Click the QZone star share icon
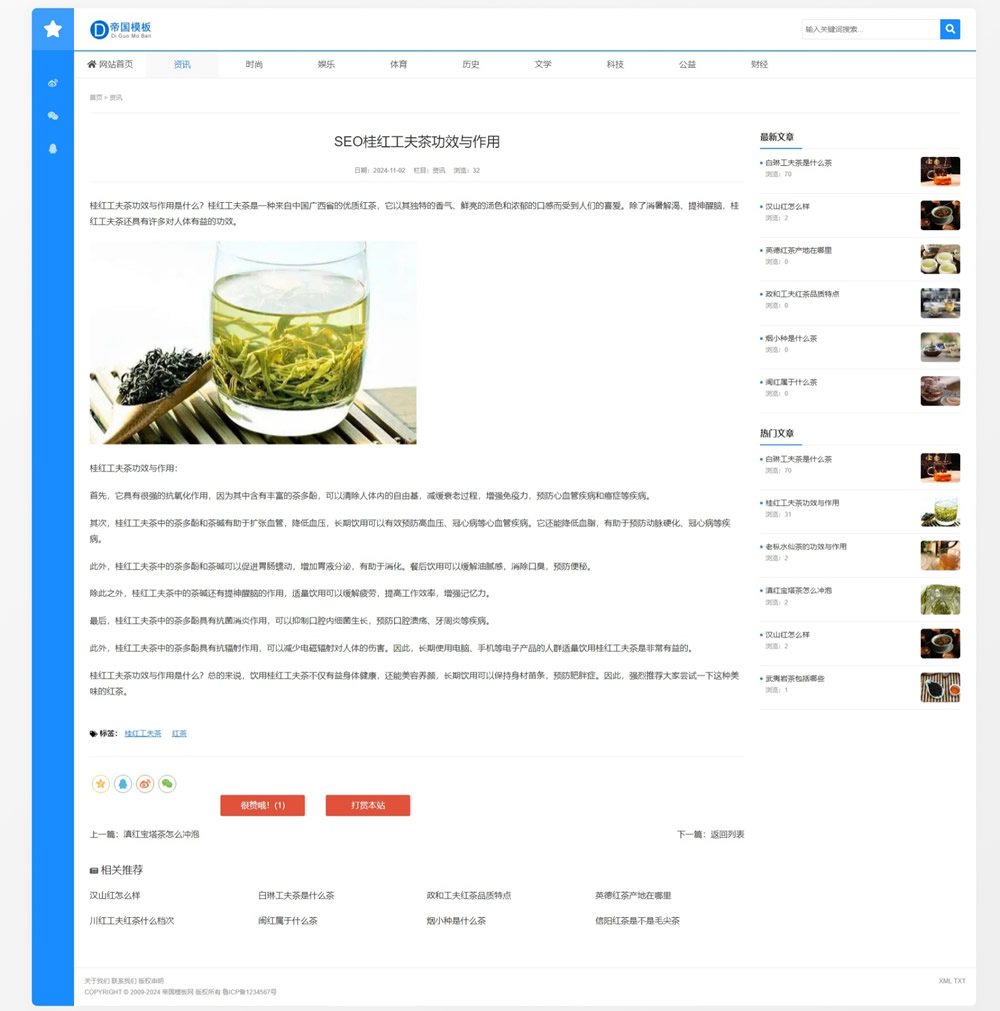Viewport: 1000px width, 1011px height. click(100, 784)
